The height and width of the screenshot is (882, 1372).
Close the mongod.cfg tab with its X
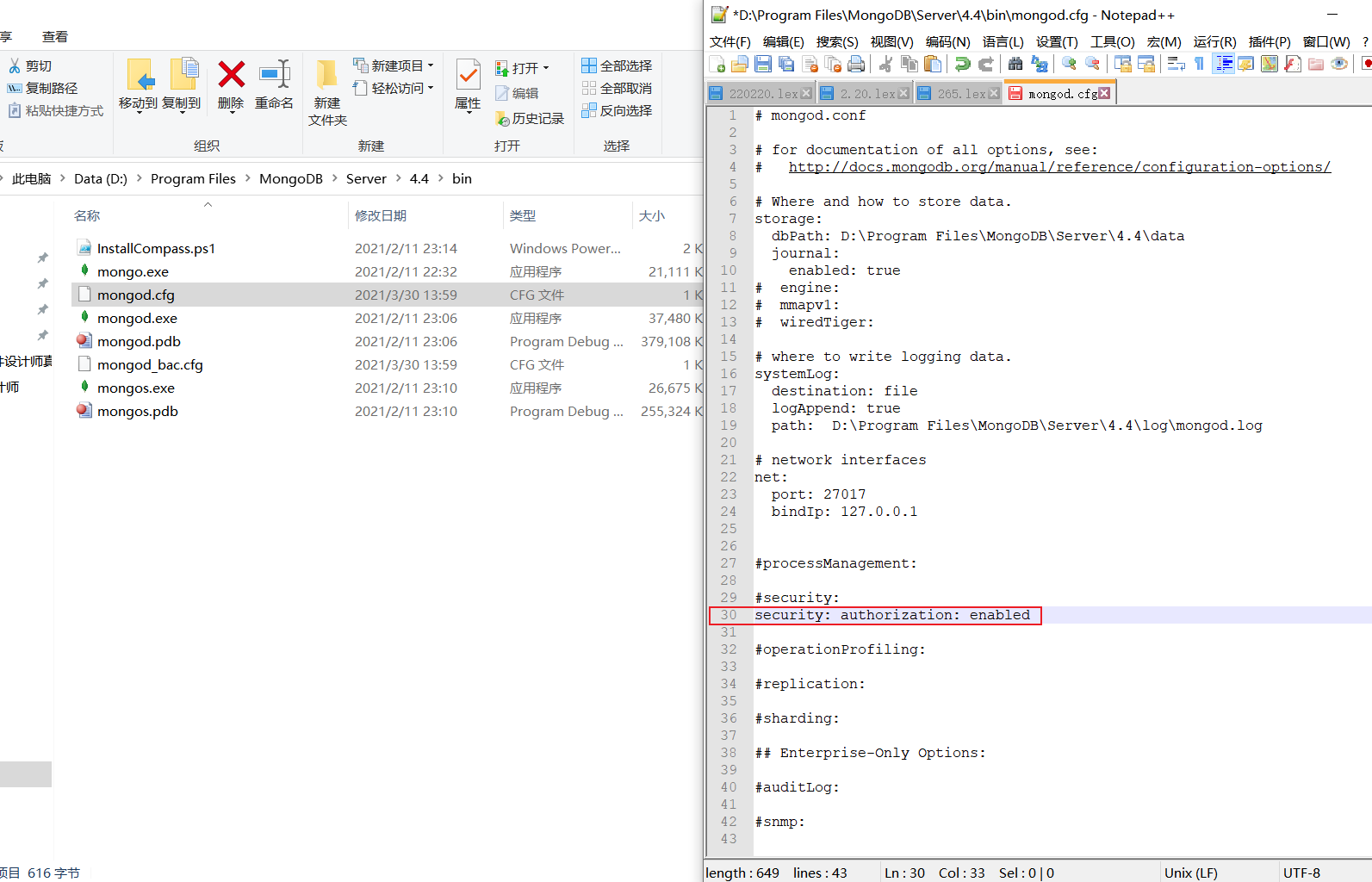(x=1104, y=93)
